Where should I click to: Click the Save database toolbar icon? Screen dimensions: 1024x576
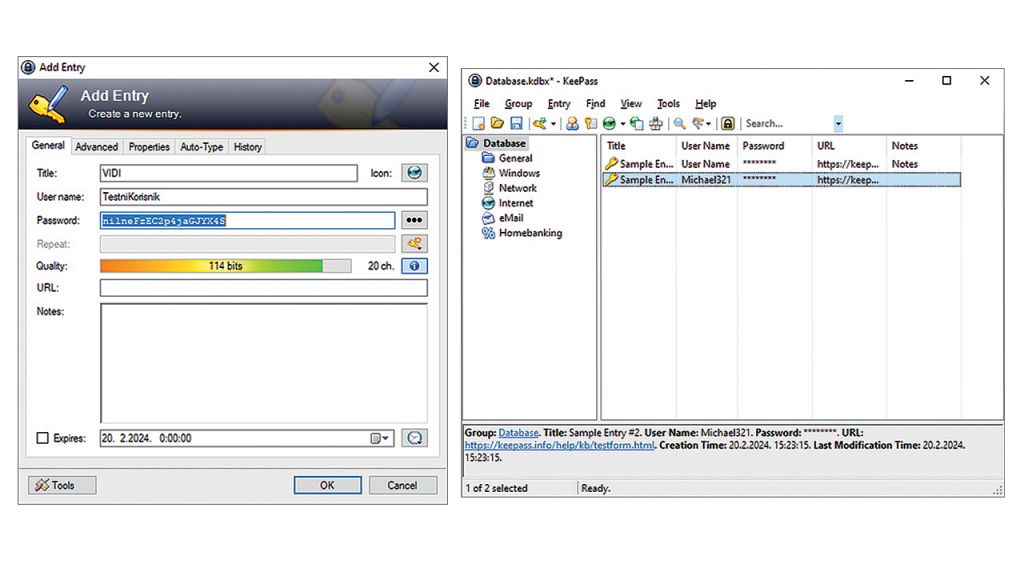click(517, 124)
